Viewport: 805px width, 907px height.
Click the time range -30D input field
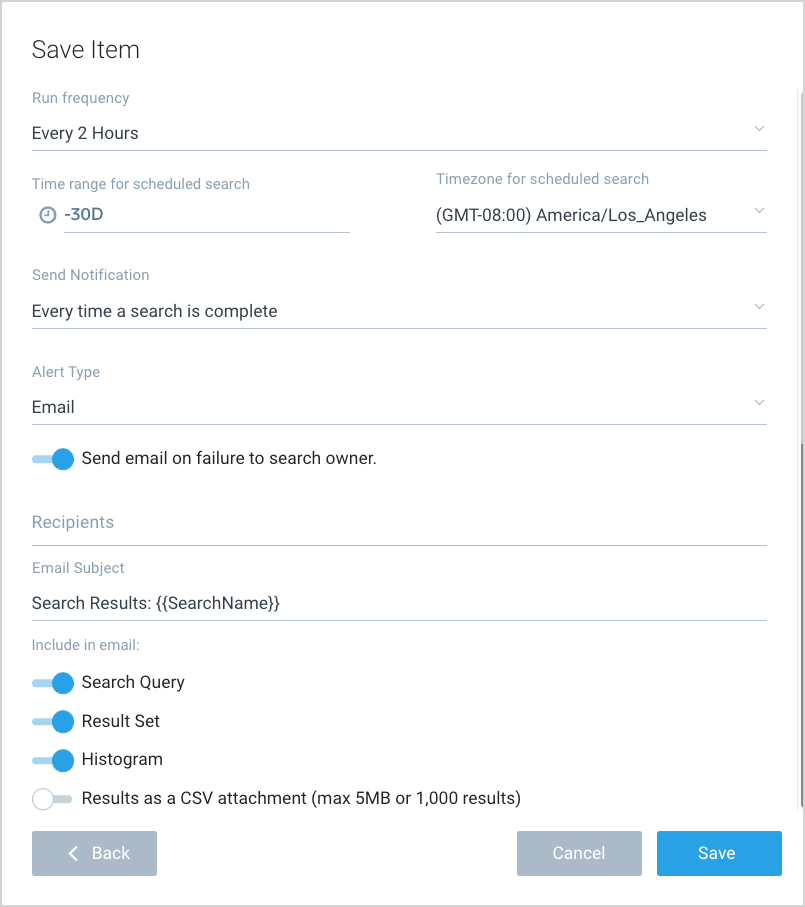(x=205, y=215)
